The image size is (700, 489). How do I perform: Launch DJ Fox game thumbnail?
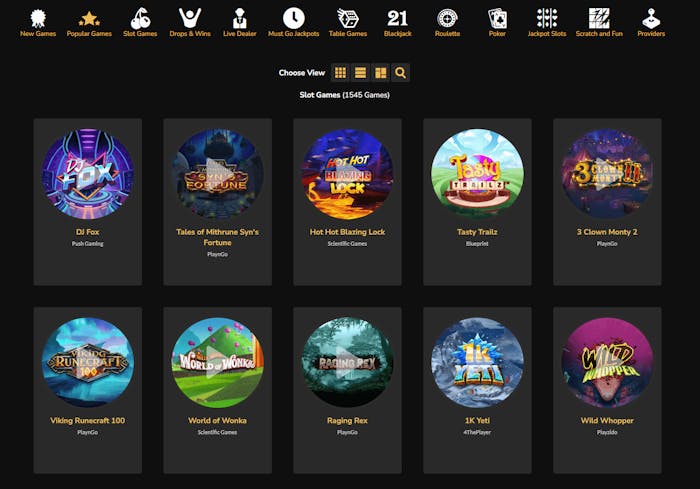point(88,174)
